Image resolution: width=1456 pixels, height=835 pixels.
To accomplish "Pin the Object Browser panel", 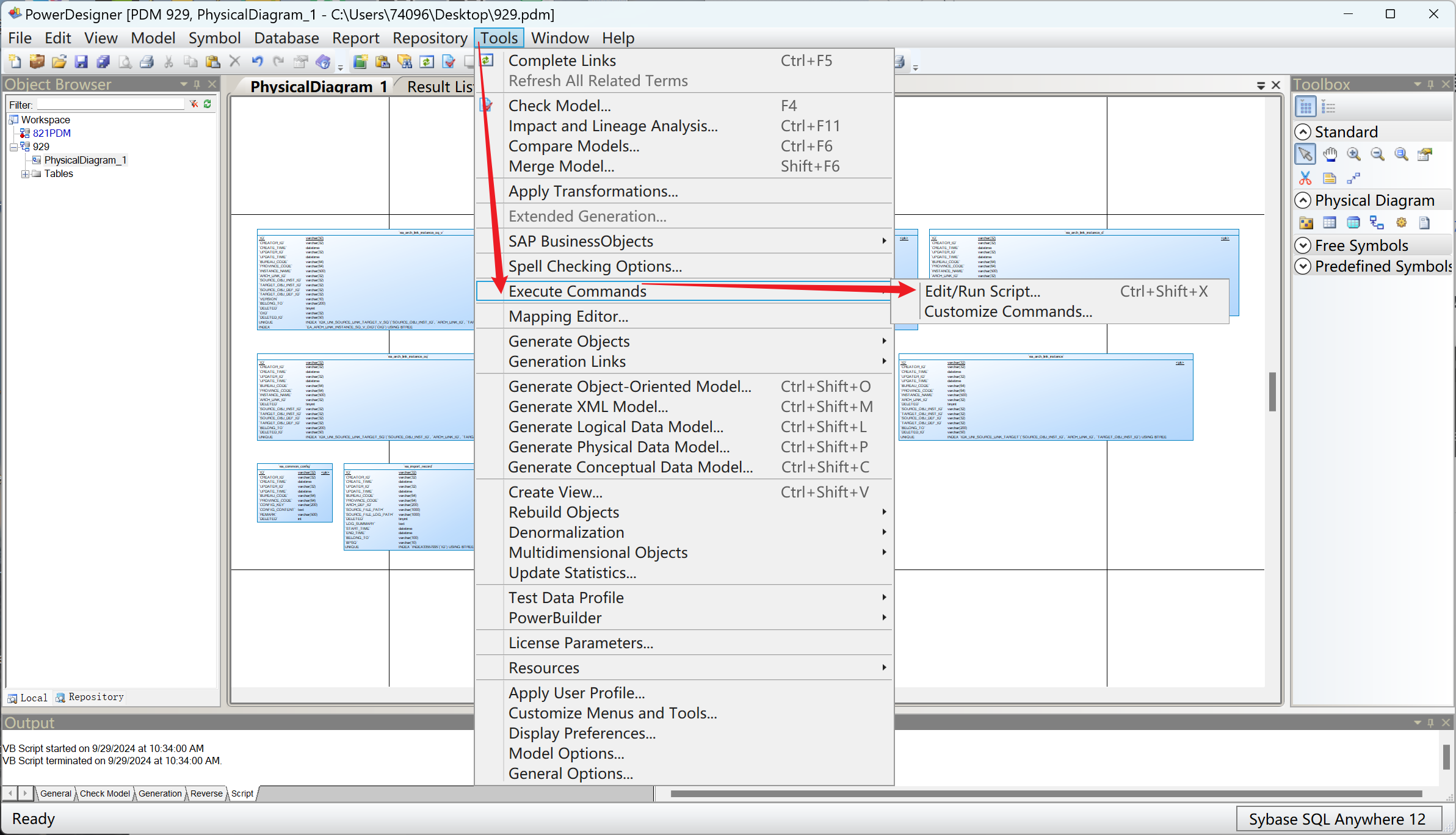I will pyautogui.click(x=197, y=84).
